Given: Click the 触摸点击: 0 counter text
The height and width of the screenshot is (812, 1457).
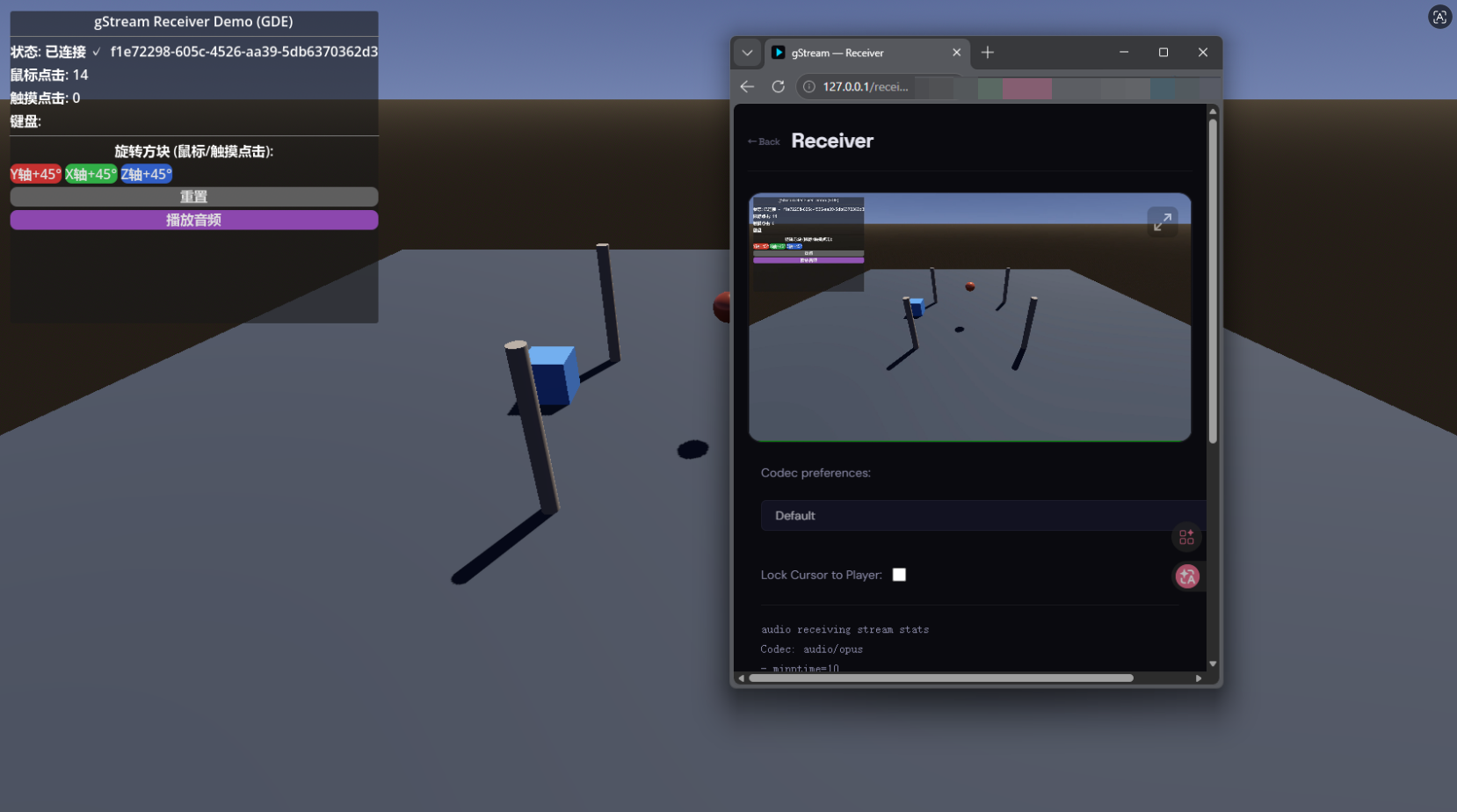Looking at the screenshot, I should point(45,98).
